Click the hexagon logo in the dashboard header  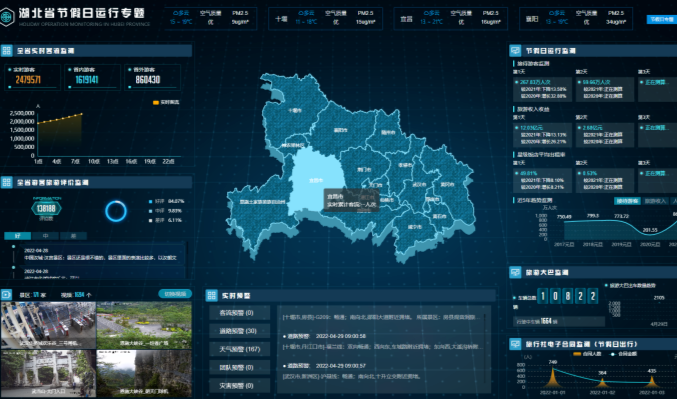(7, 18)
